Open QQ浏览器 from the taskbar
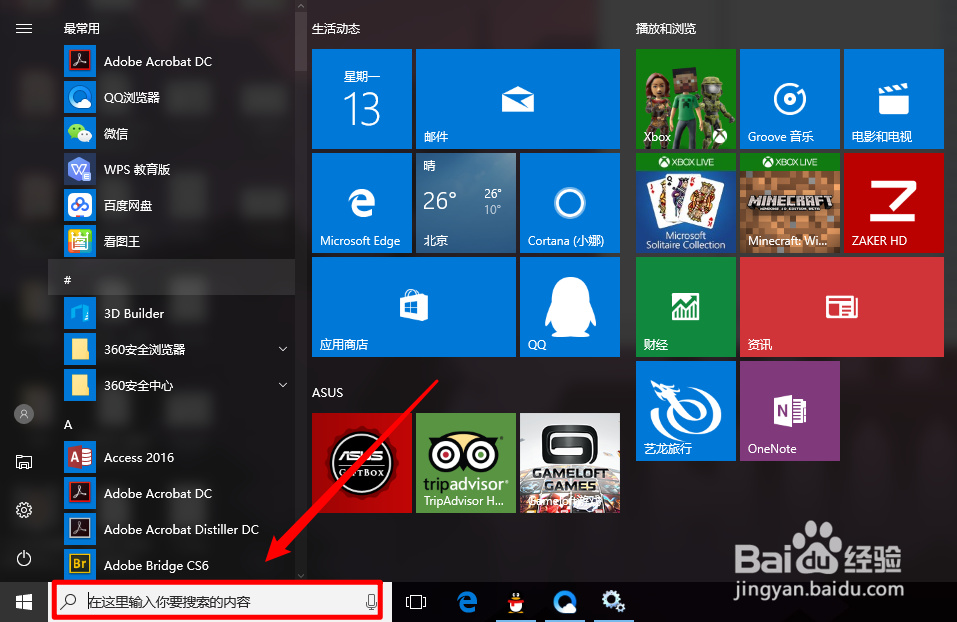This screenshot has width=957, height=622. (565, 602)
